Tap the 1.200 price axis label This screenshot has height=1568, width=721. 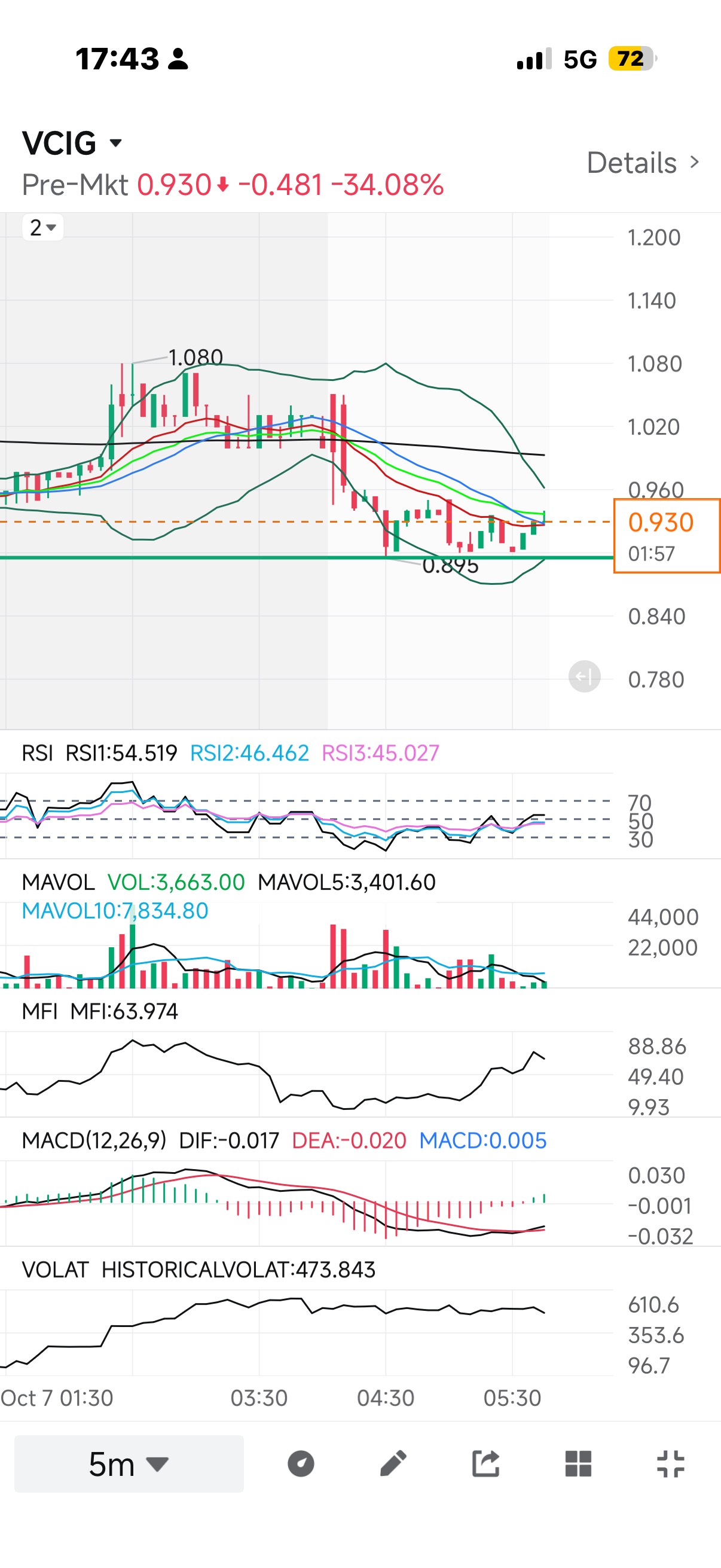[654, 237]
